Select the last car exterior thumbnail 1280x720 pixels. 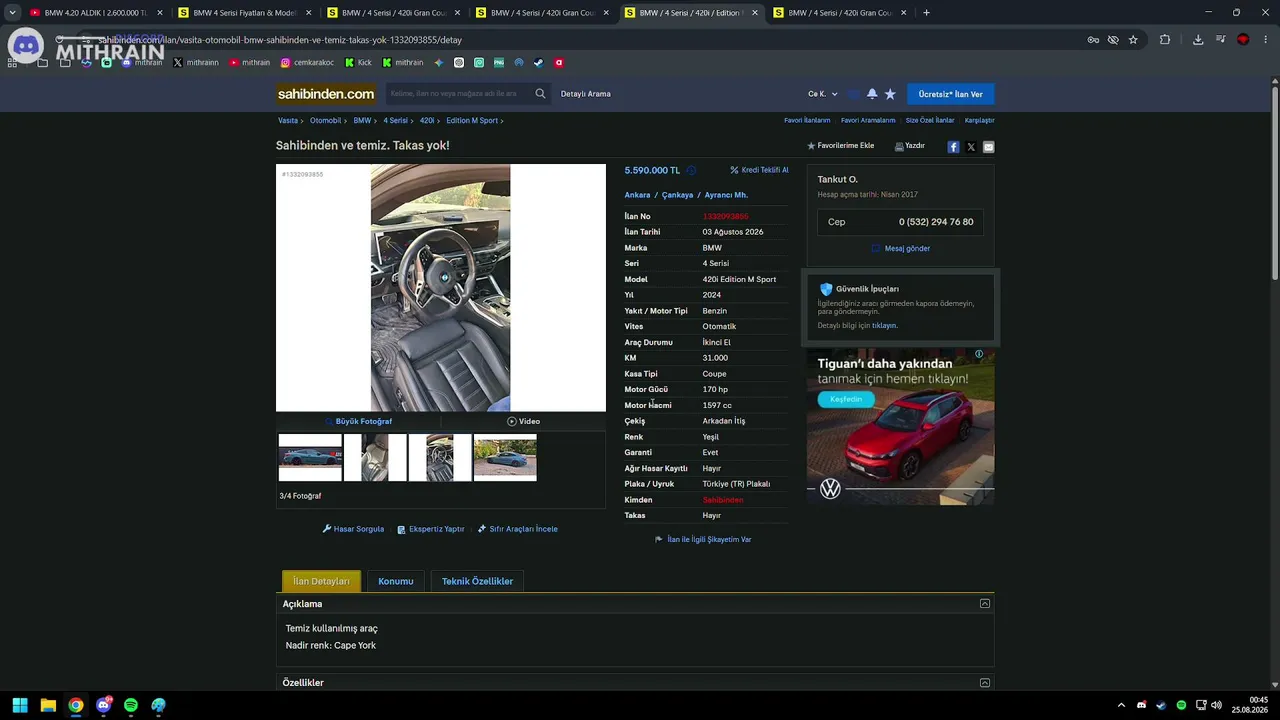coord(505,458)
